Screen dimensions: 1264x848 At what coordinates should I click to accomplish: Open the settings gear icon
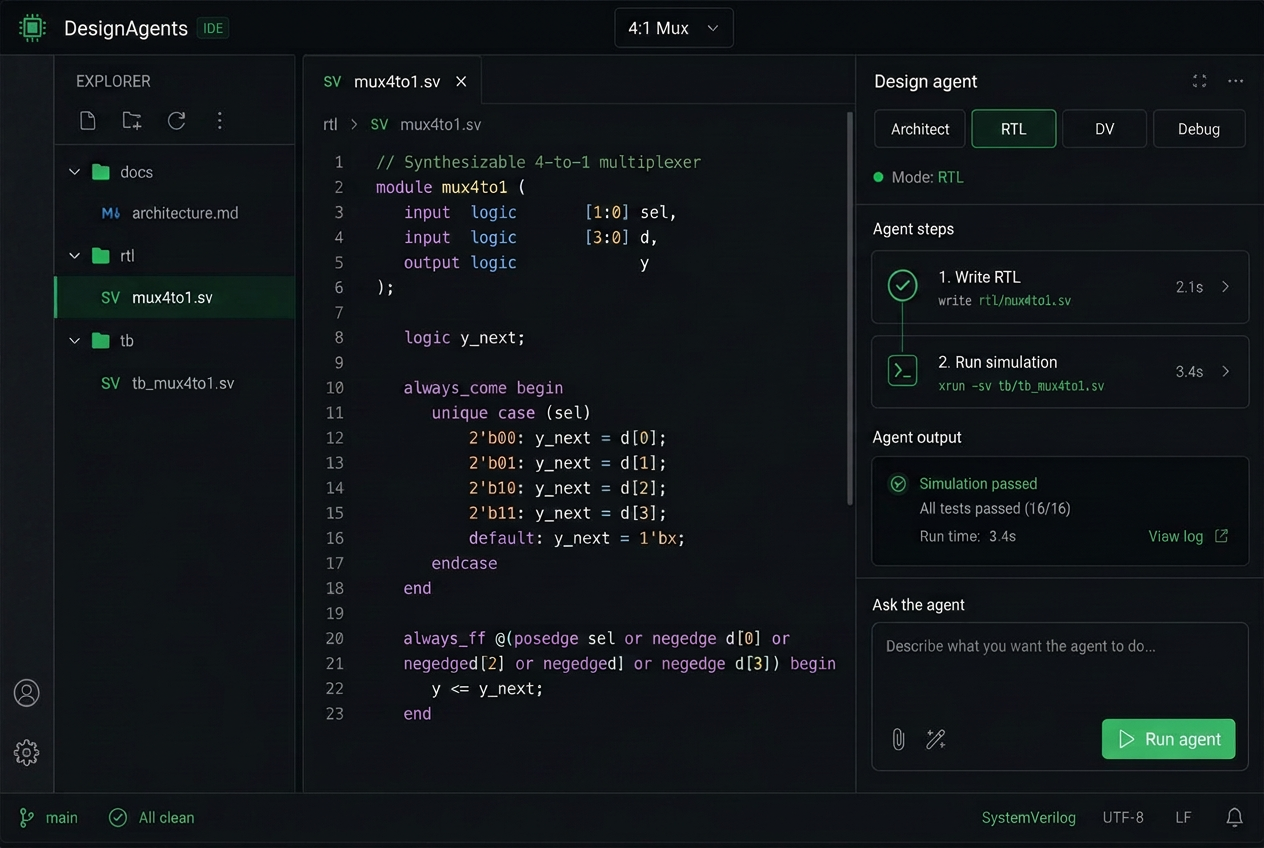click(x=27, y=753)
